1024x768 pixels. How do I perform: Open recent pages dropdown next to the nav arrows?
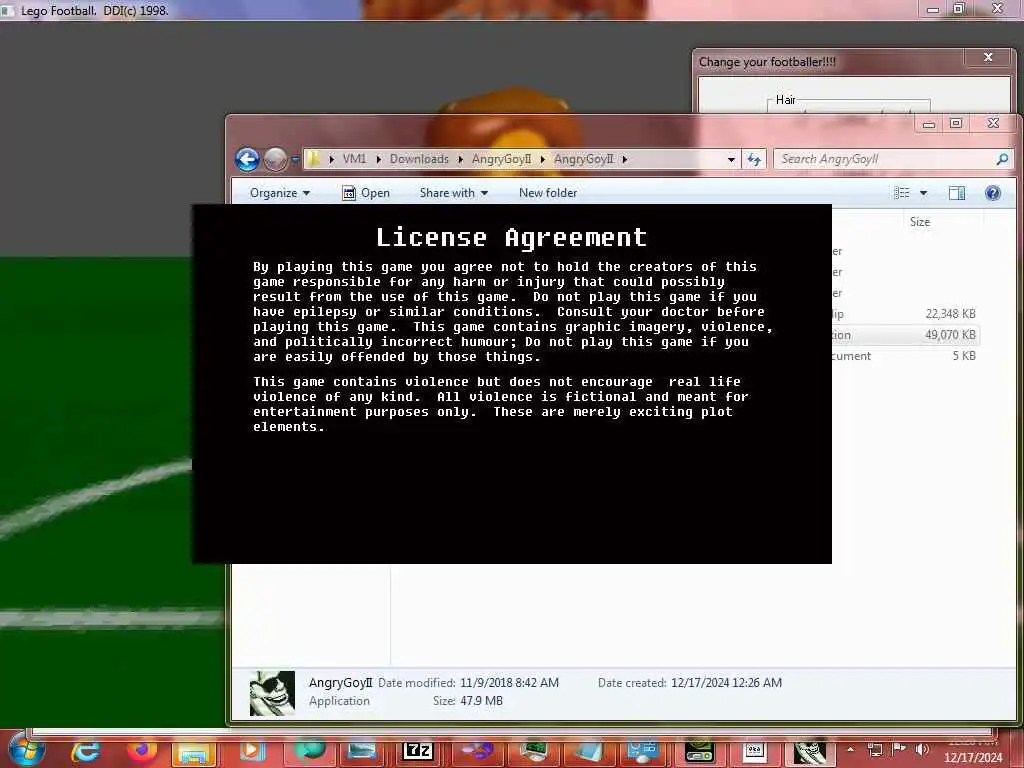pyautogui.click(x=295, y=159)
